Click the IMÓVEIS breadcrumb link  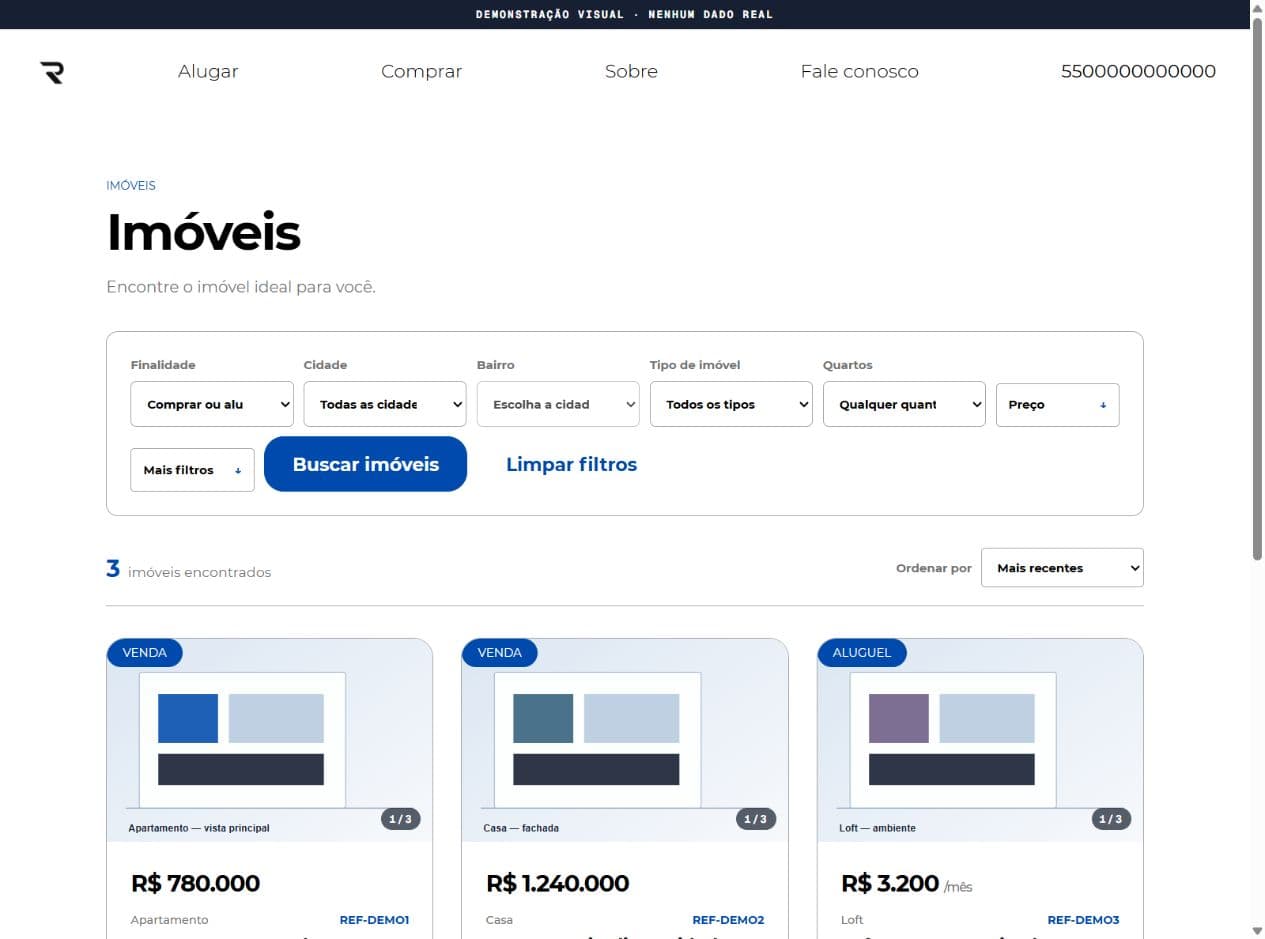(131, 185)
